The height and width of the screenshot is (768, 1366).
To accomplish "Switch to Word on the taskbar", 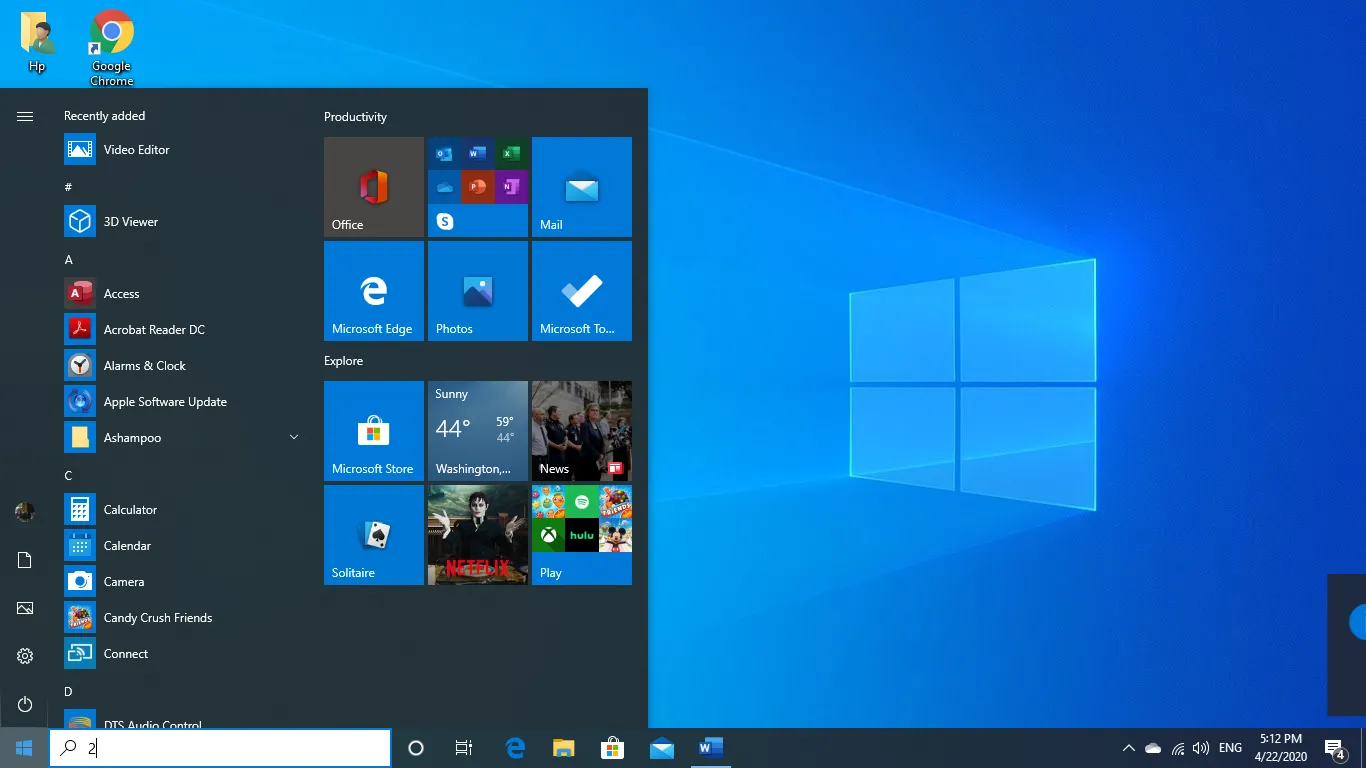I will pyautogui.click(x=711, y=748).
